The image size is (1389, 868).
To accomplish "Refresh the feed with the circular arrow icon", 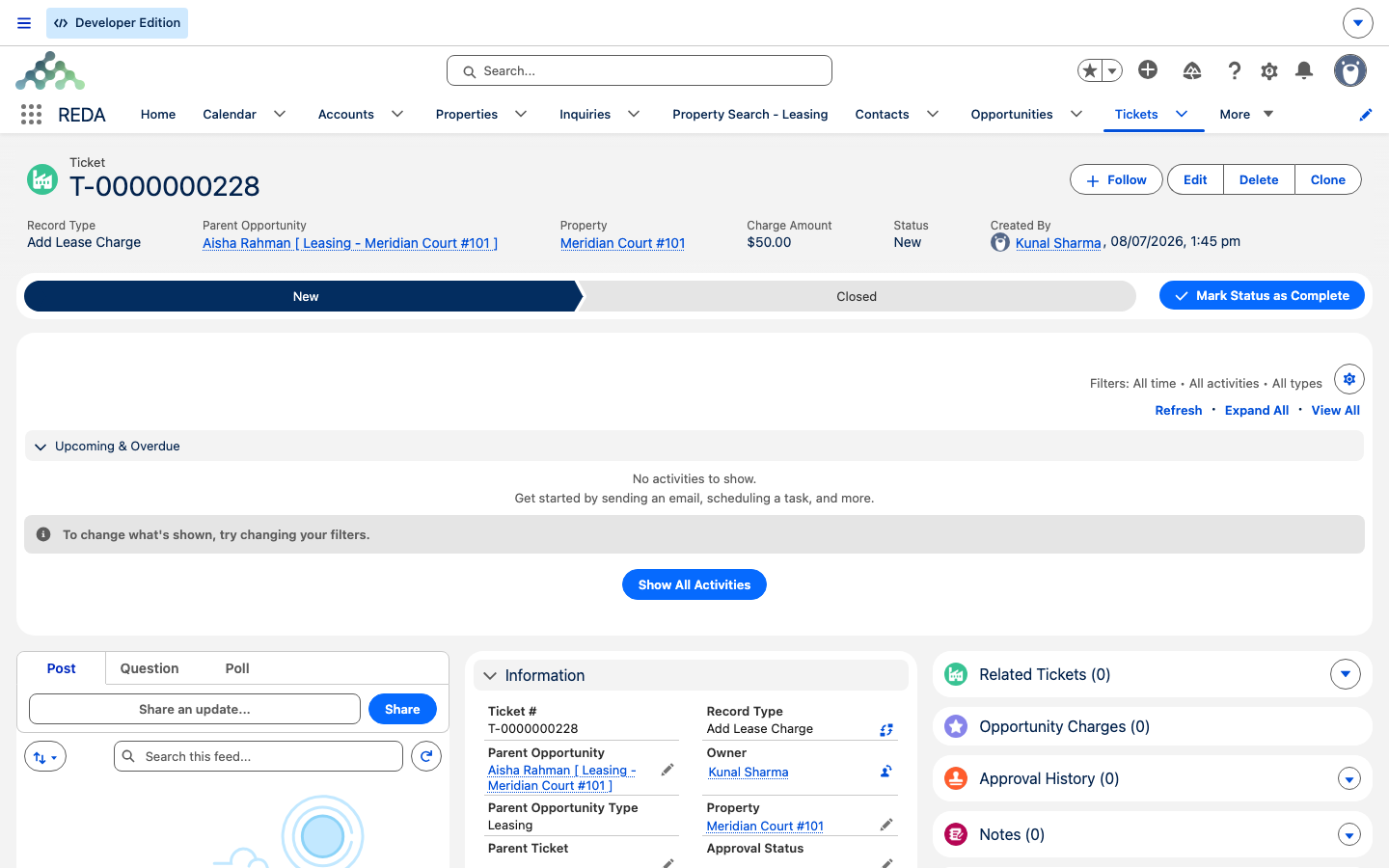I will tap(426, 756).
